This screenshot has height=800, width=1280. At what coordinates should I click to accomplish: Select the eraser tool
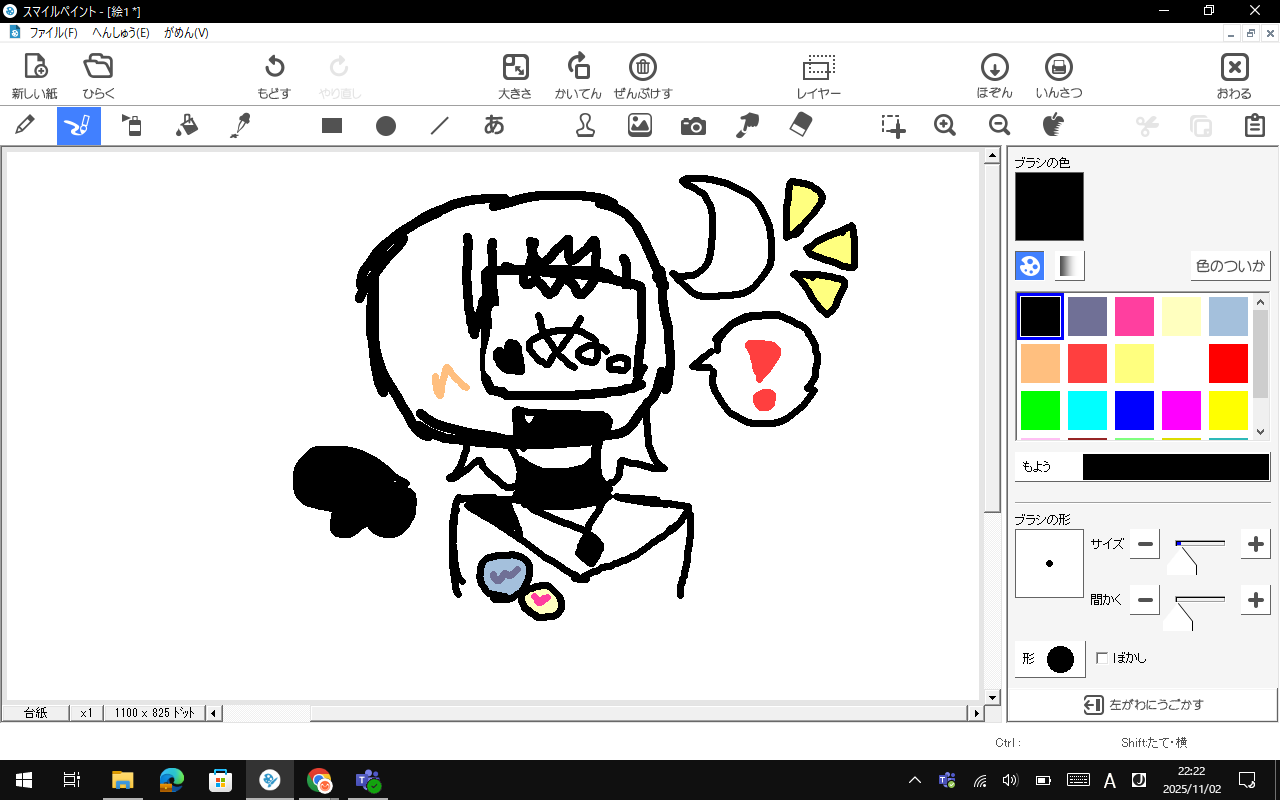[x=801, y=125]
